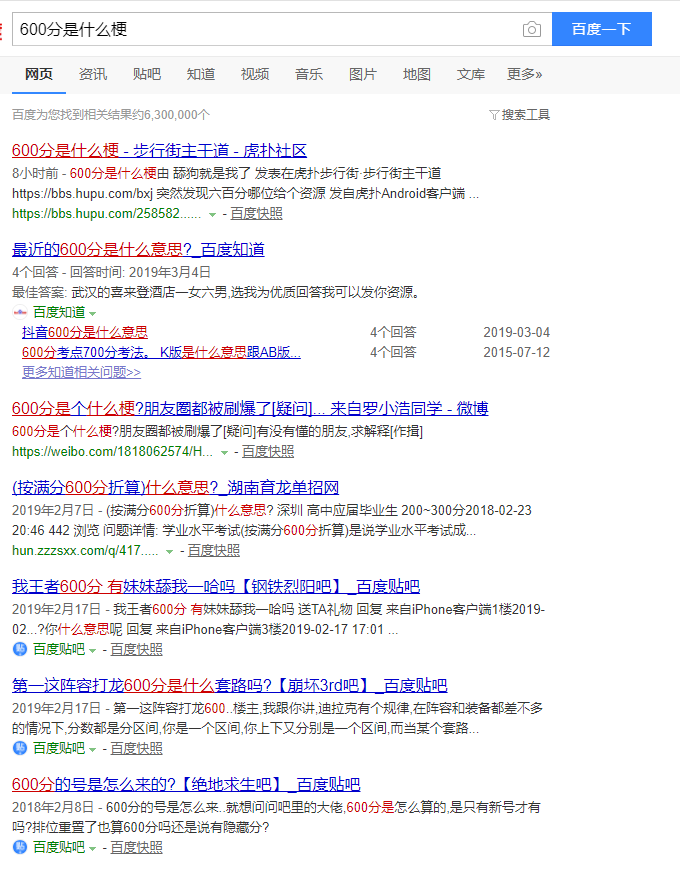Viewport: 680px width, 870px height.
Task: Expand dropdown arrow next to bbs.hupu.com URL
Action: tap(212, 215)
